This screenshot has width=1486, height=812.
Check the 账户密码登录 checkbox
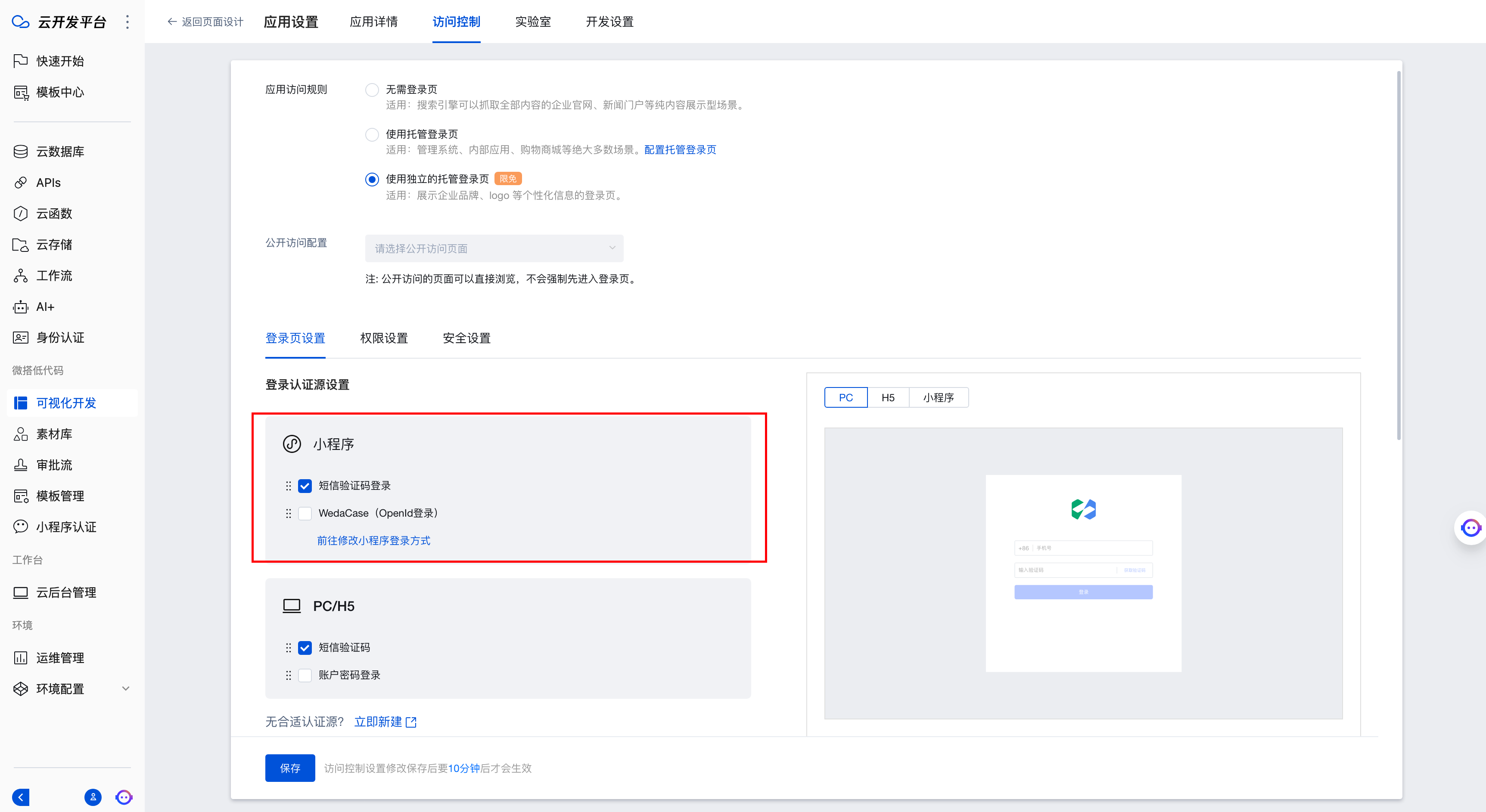point(305,676)
